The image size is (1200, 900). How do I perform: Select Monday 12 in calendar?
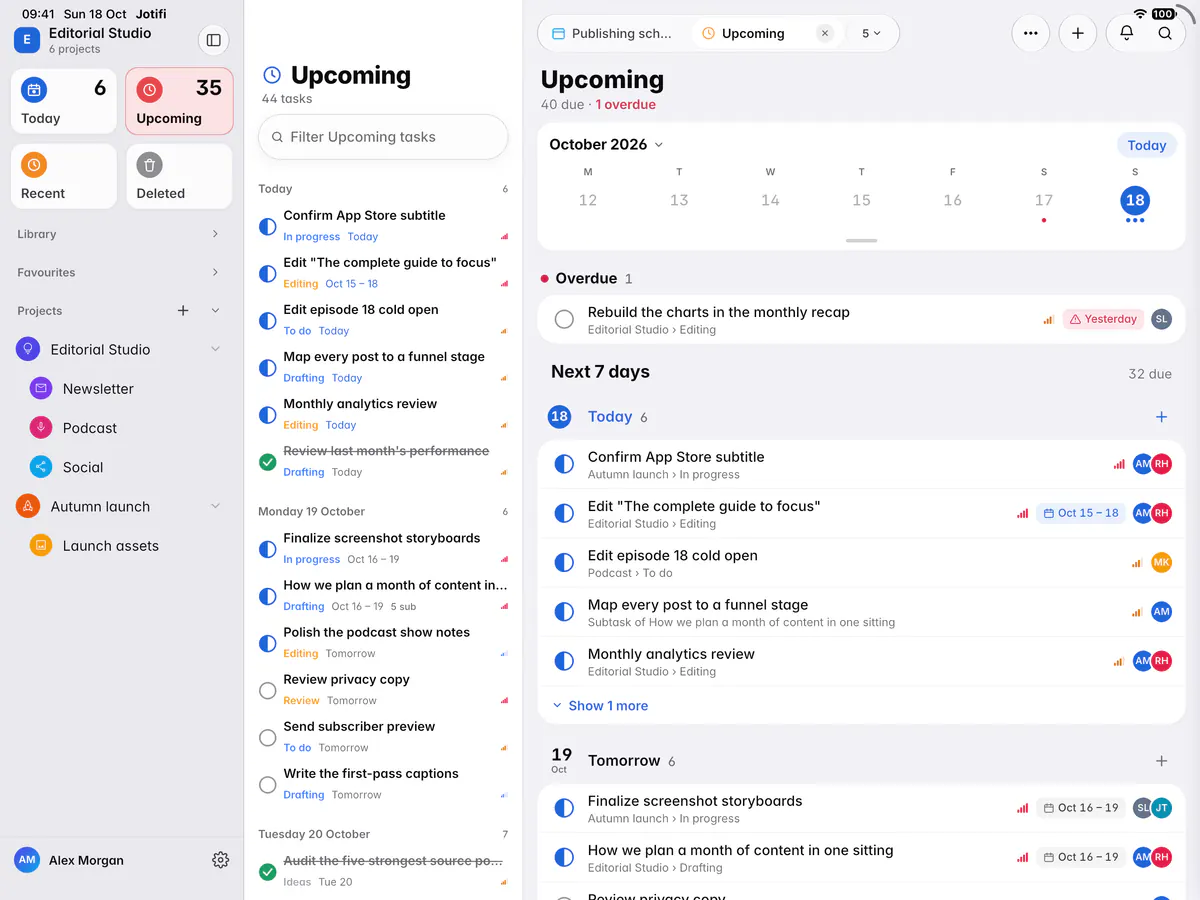coord(588,201)
